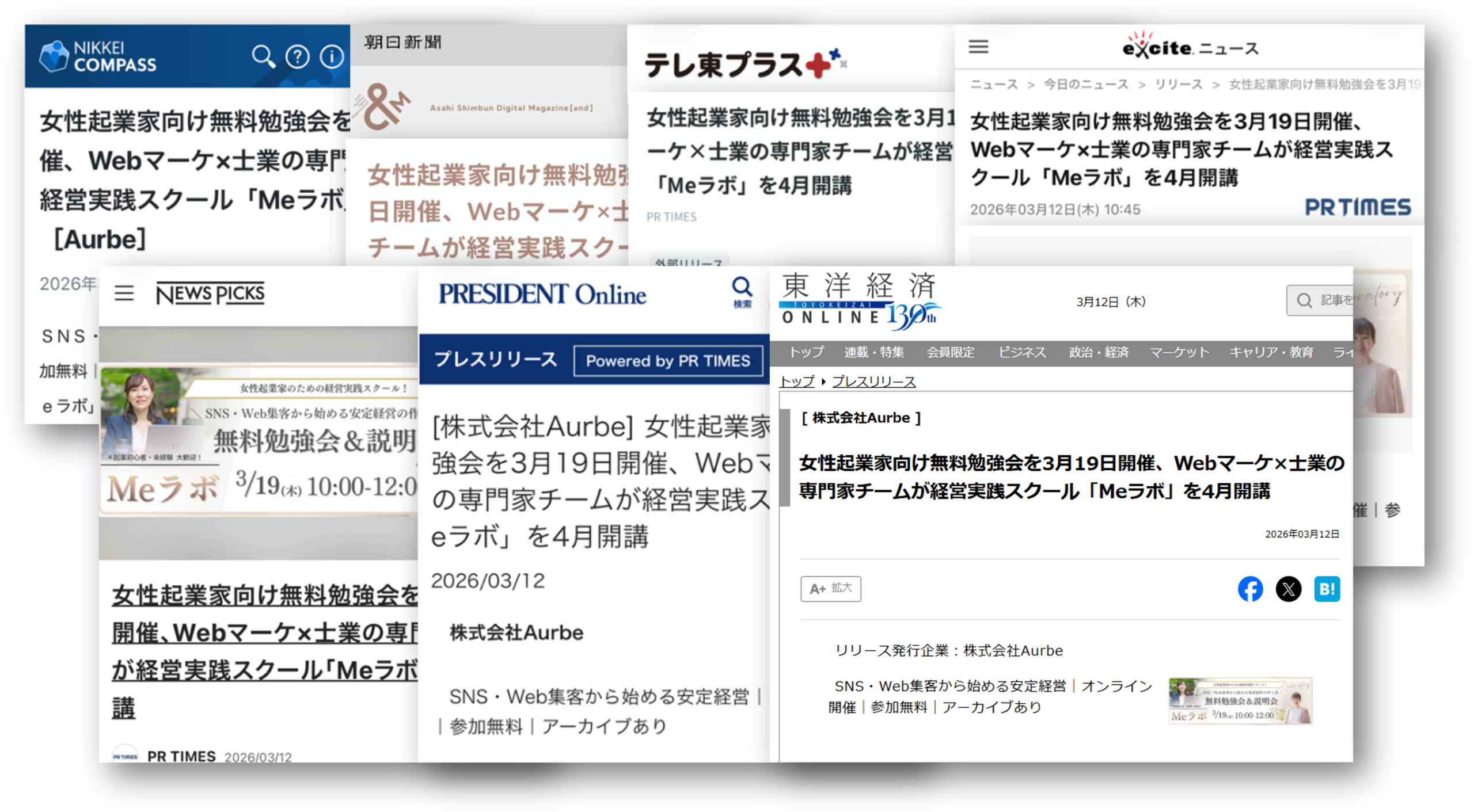The width and height of the screenshot is (1474, 812).
Task: Select the ビジネス tab in Toyo Keizai
Action: click(1022, 352)
